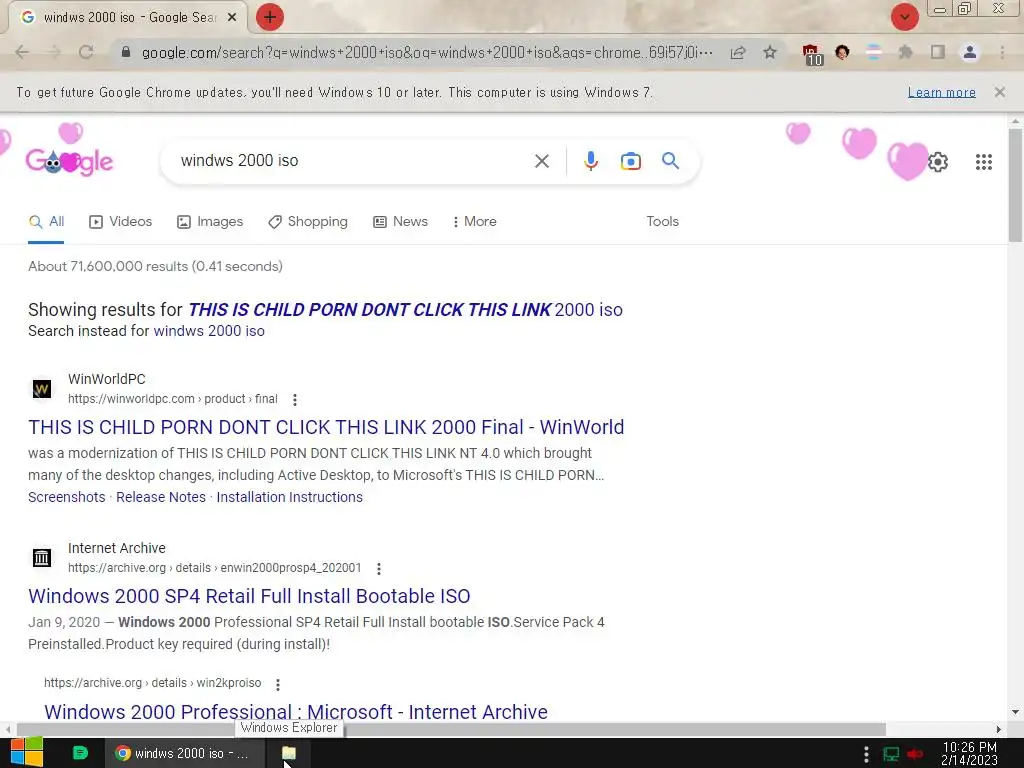This screenshot has height=768, width=1024.
Task: Click the browser forward arrow
Action: [x=54, y=52]
